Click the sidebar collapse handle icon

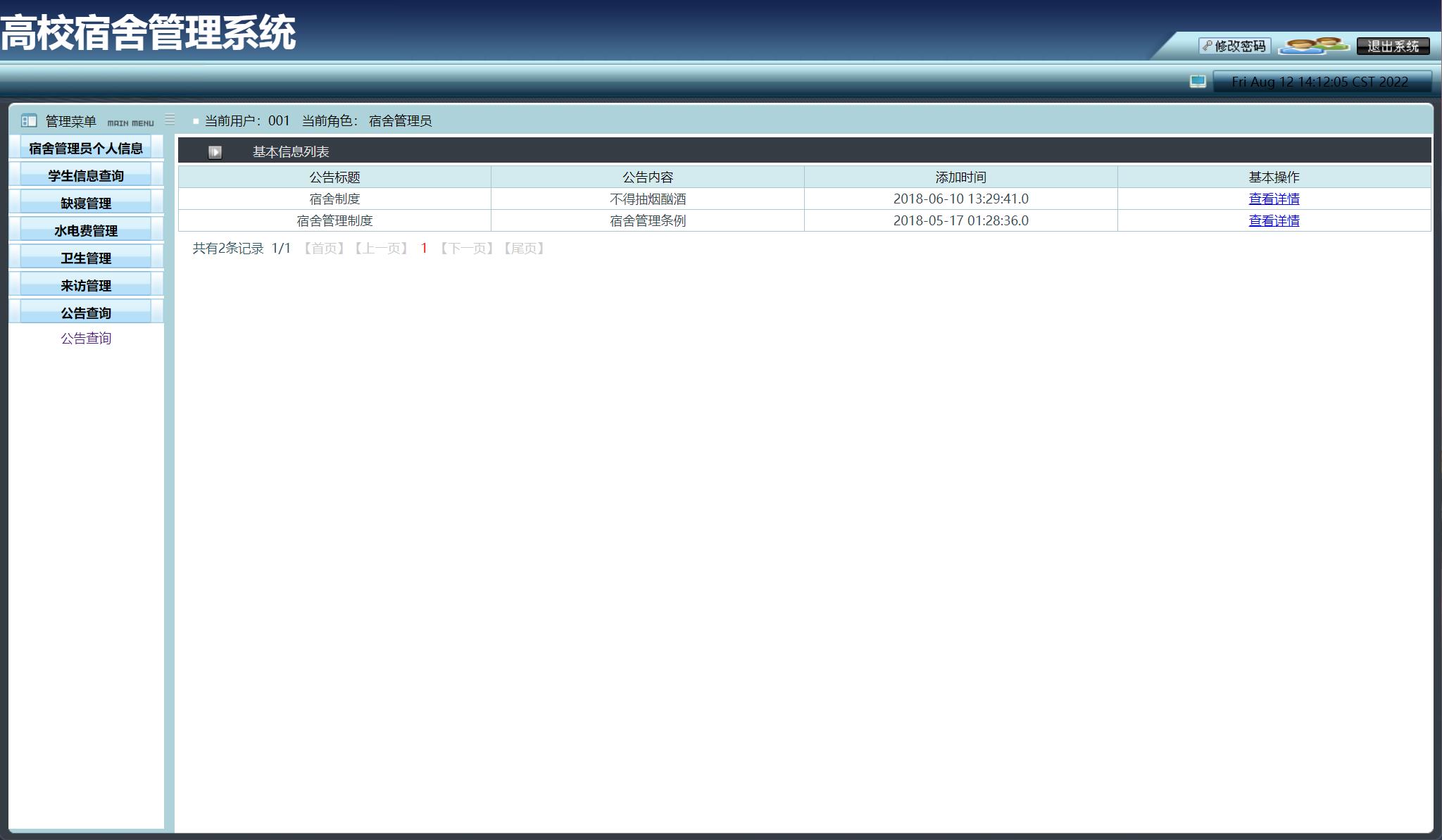coord(170,120)
